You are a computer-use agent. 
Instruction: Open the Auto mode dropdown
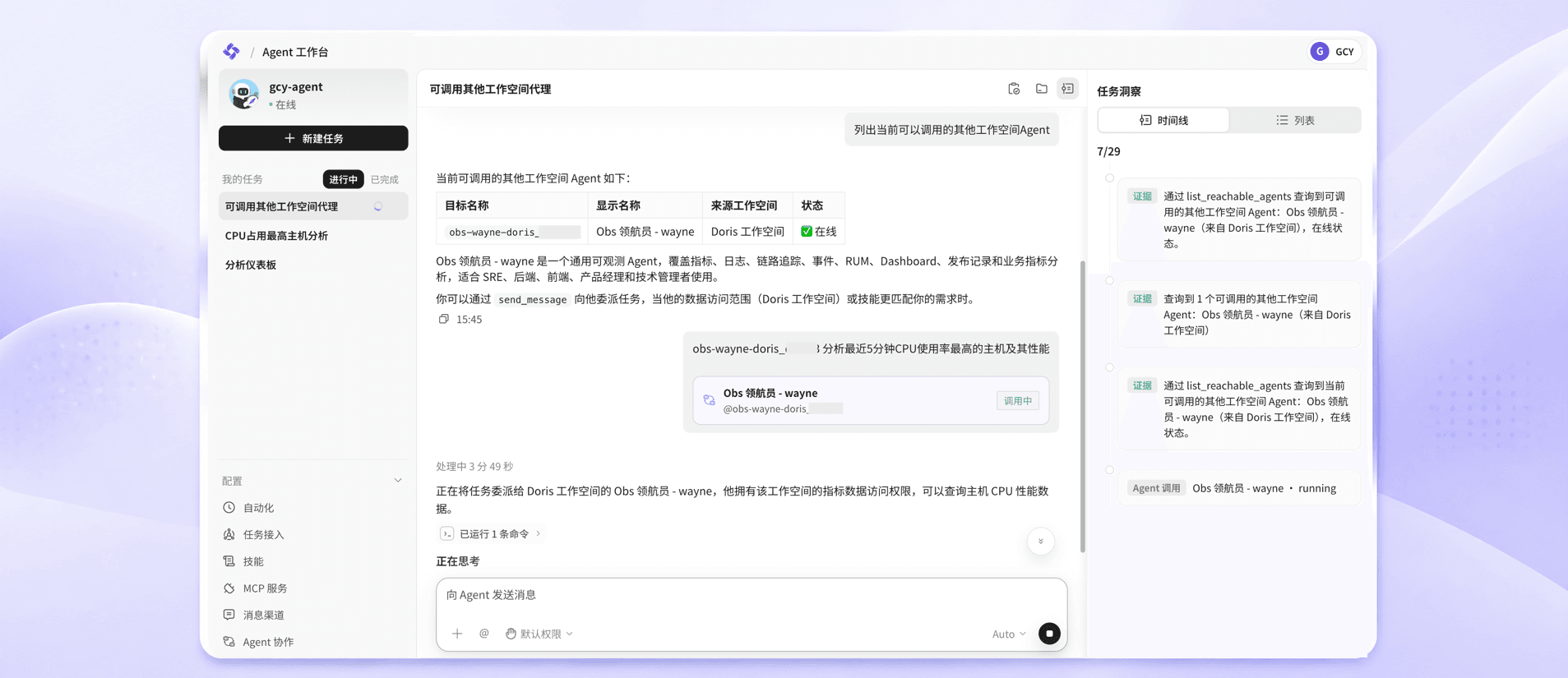(x=1009, y=634)
